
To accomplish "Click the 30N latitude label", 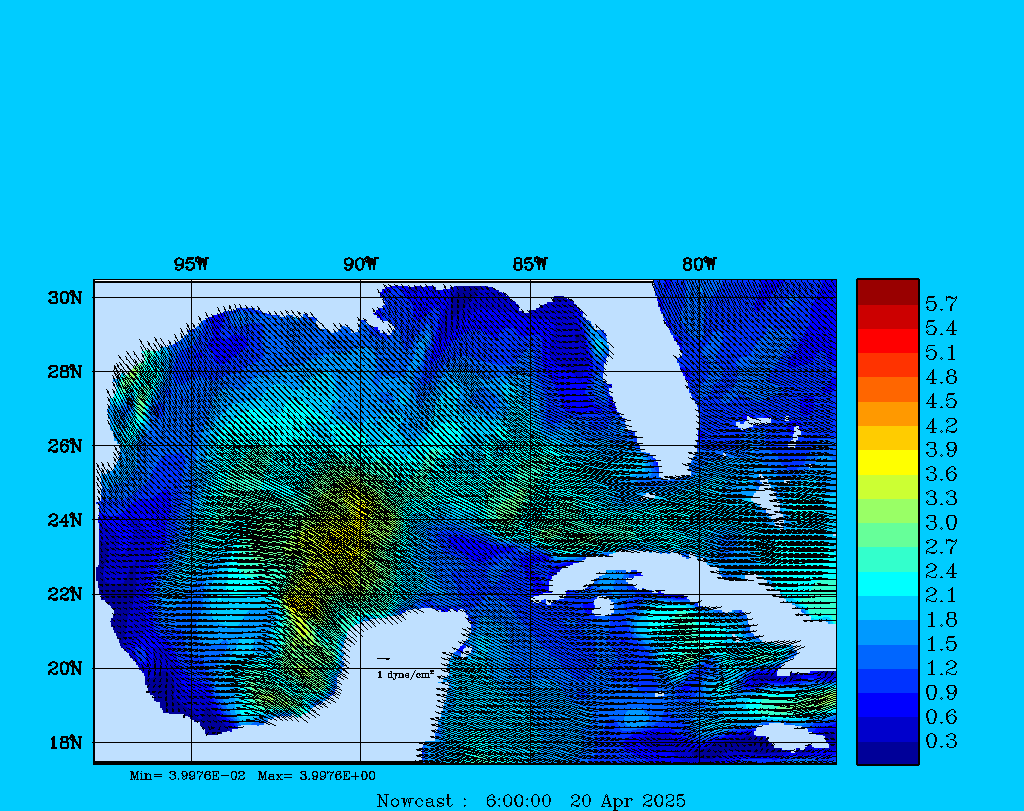I will coord(63,298).
